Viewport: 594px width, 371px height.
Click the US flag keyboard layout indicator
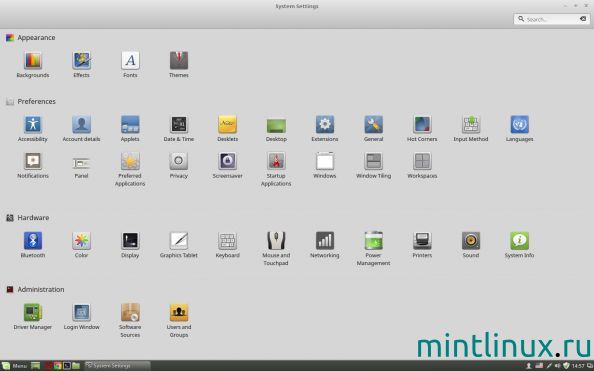(539, 366)
